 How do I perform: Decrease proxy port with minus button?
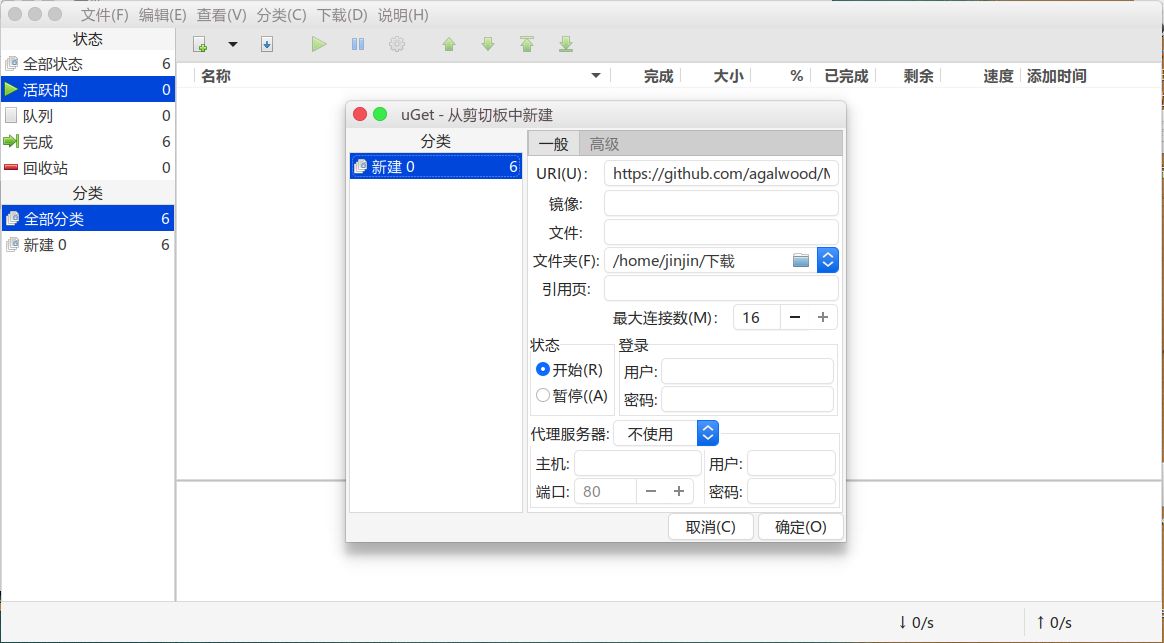tap(651, 492)
